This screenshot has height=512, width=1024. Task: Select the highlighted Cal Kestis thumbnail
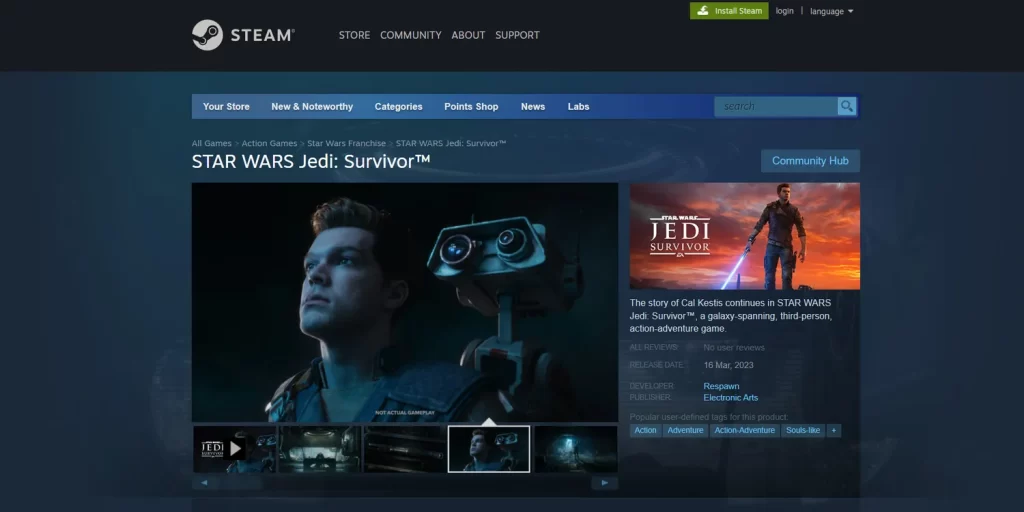(489, 449)
